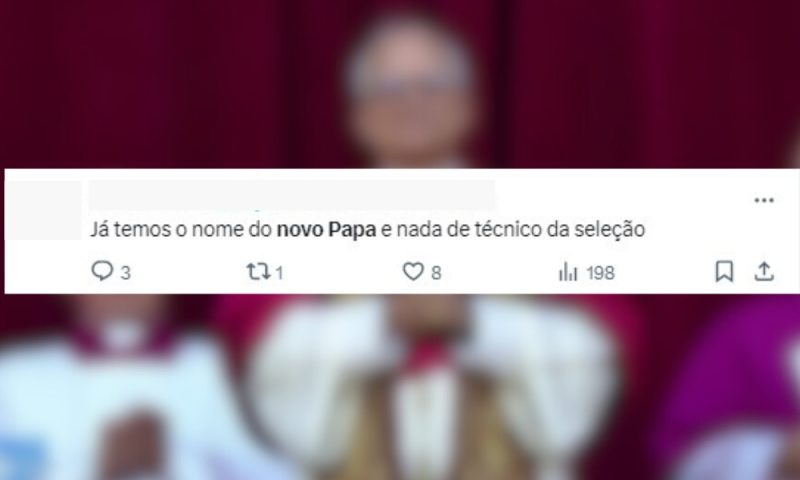Screen dimensions: 800x480
Task: Click the blurred face of the central figure
Action: (x=411, y=94)
